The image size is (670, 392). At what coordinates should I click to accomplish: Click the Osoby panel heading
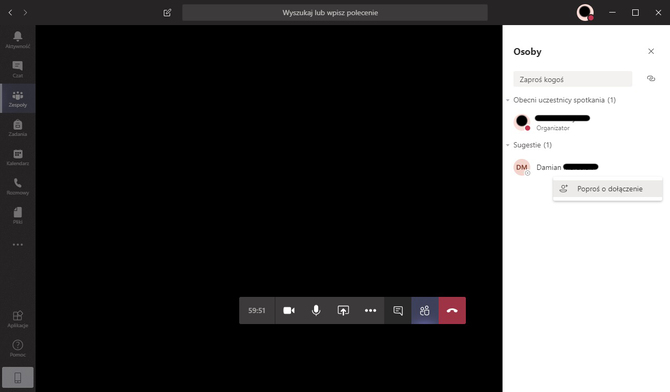[x=527, y=52]
